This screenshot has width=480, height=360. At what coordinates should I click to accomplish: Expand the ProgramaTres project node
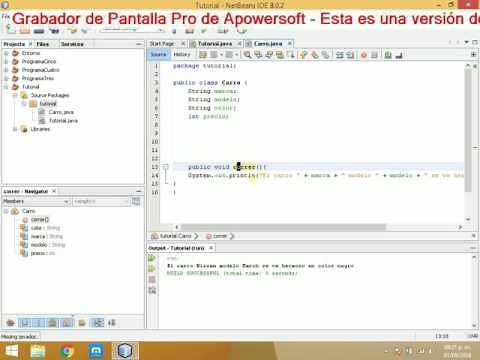pyautogui.click(x=6, y=78)
